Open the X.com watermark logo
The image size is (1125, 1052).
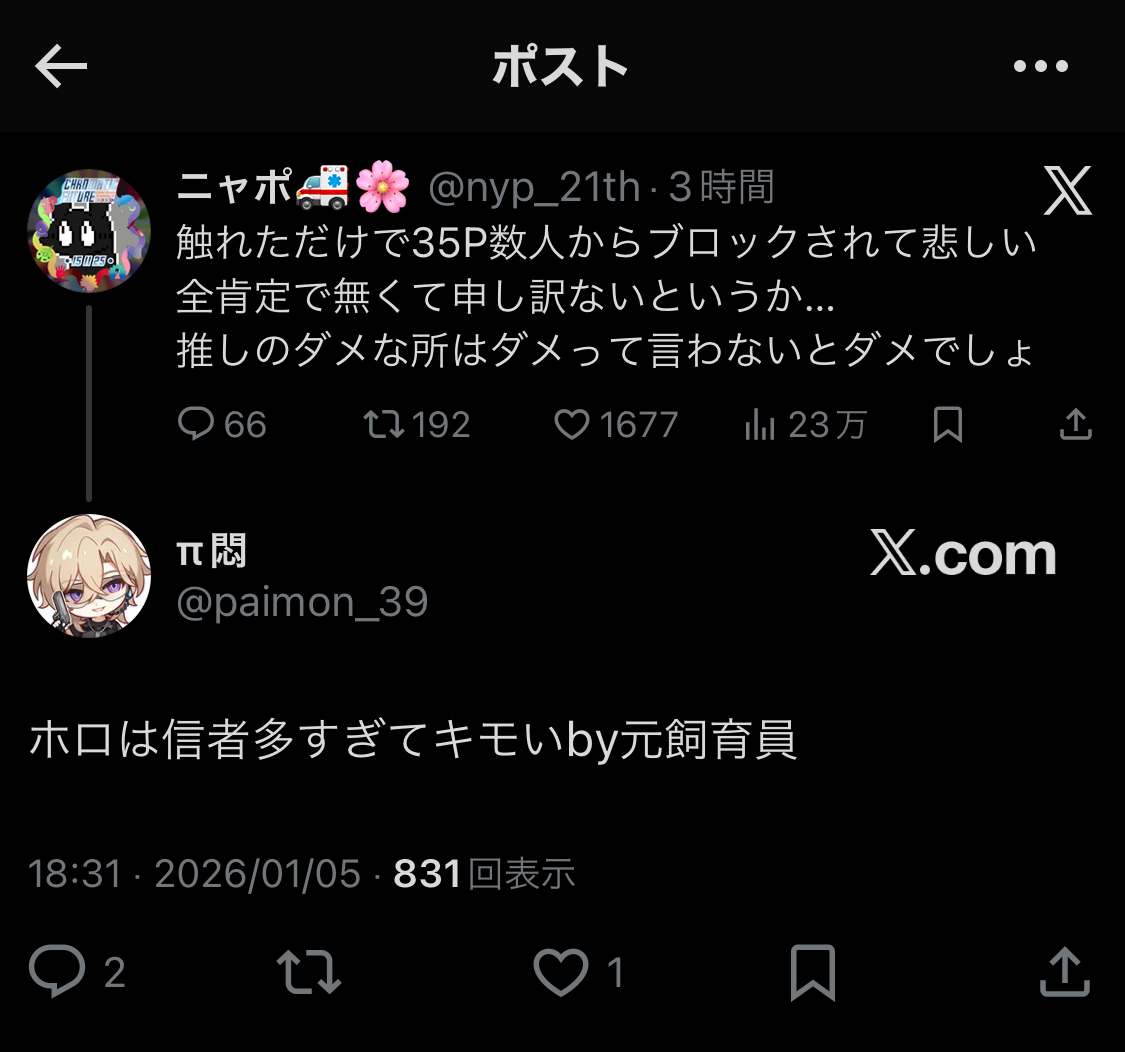pos(963,553)
